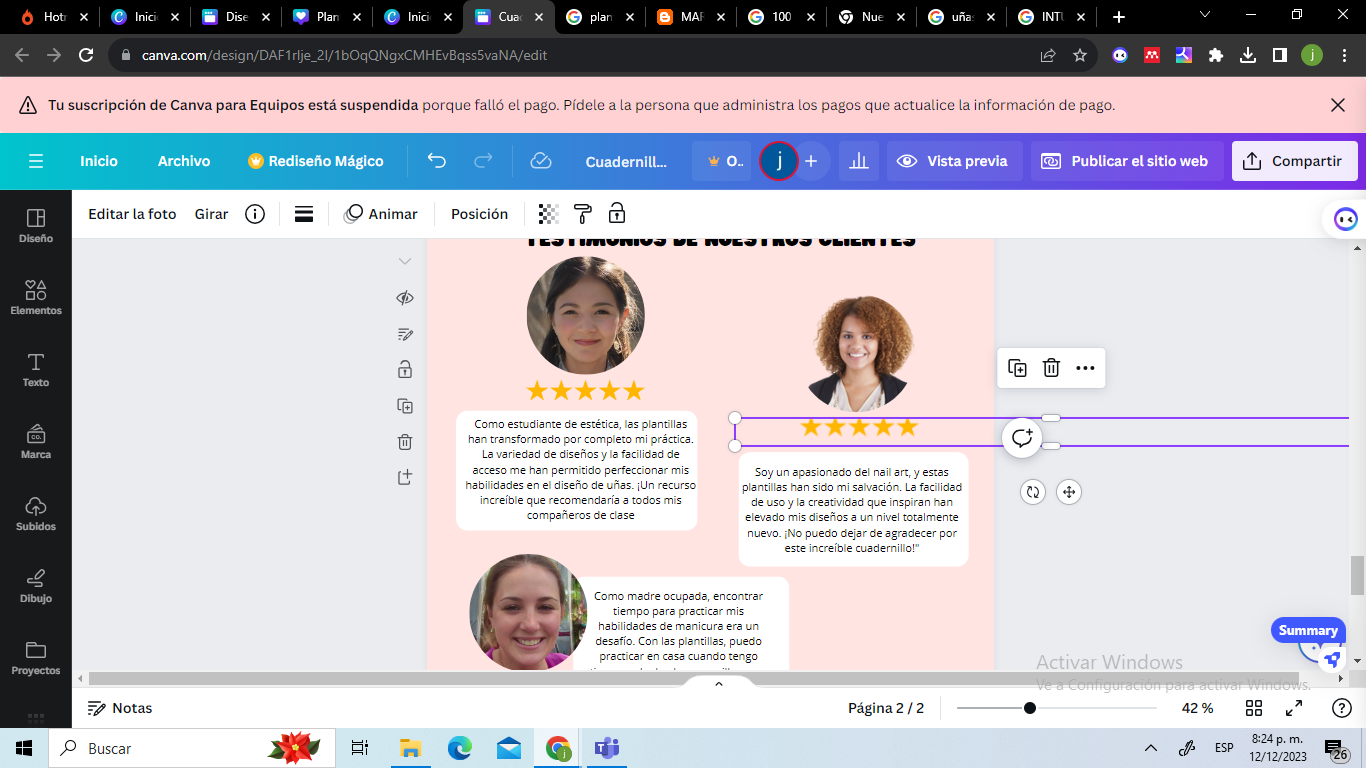Open the Posición panel
The height and width of the screenshot is (768, 1366).
[x=479, y=214]
